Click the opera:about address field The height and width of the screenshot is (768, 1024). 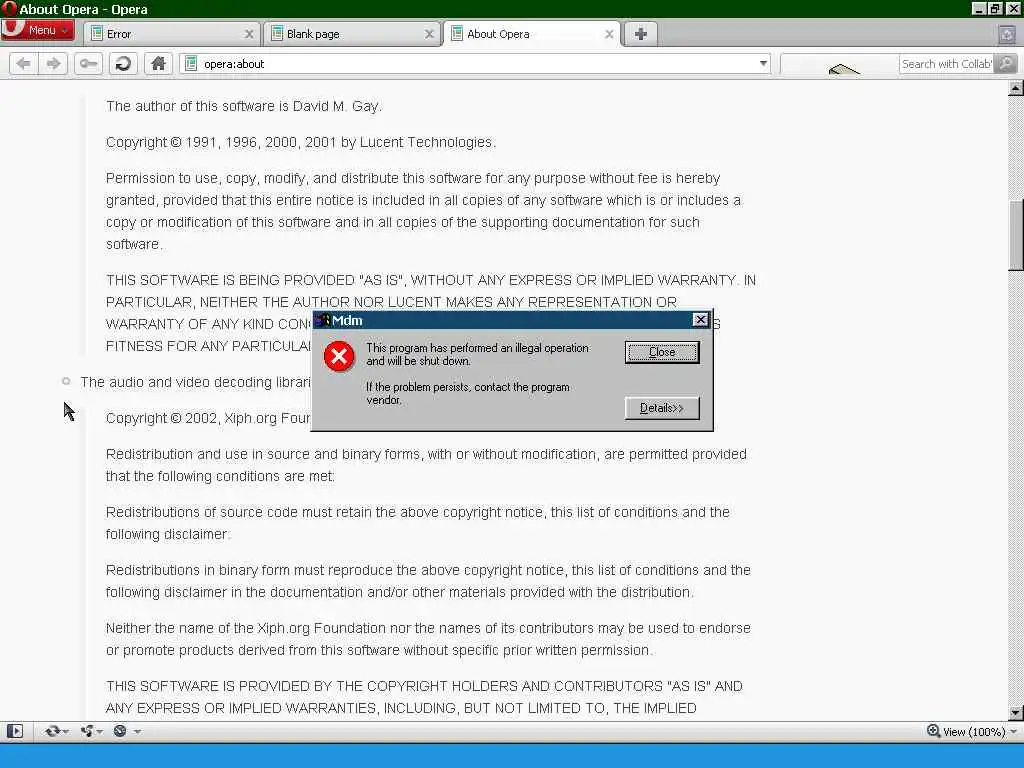click(x=477, y=63)
